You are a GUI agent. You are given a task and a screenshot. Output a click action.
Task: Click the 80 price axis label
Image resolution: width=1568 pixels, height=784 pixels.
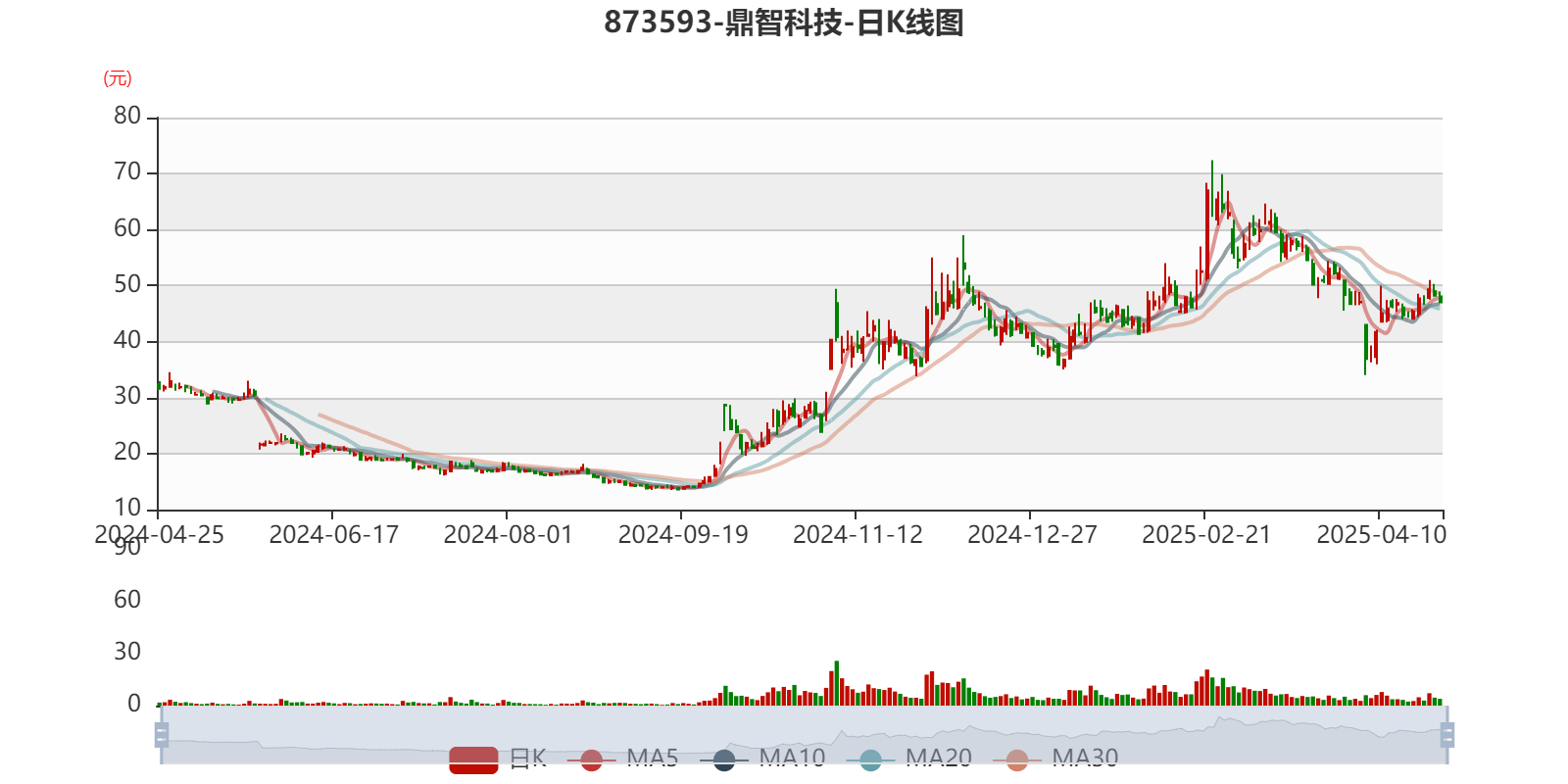tap(127, 116)
